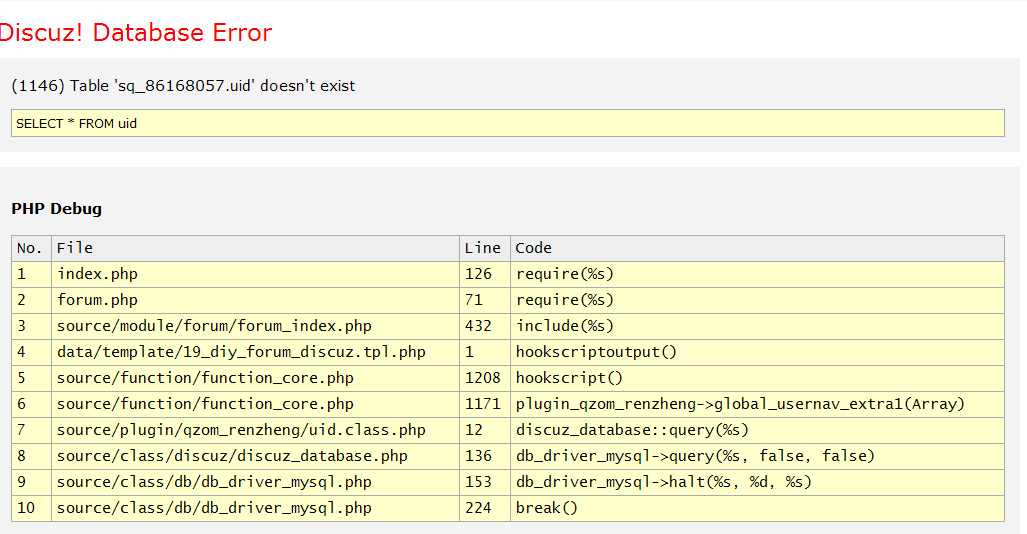This screenshot has width=1027, height=534.
Task: Click row number 7 cell
Action: (x=31, y=430)
